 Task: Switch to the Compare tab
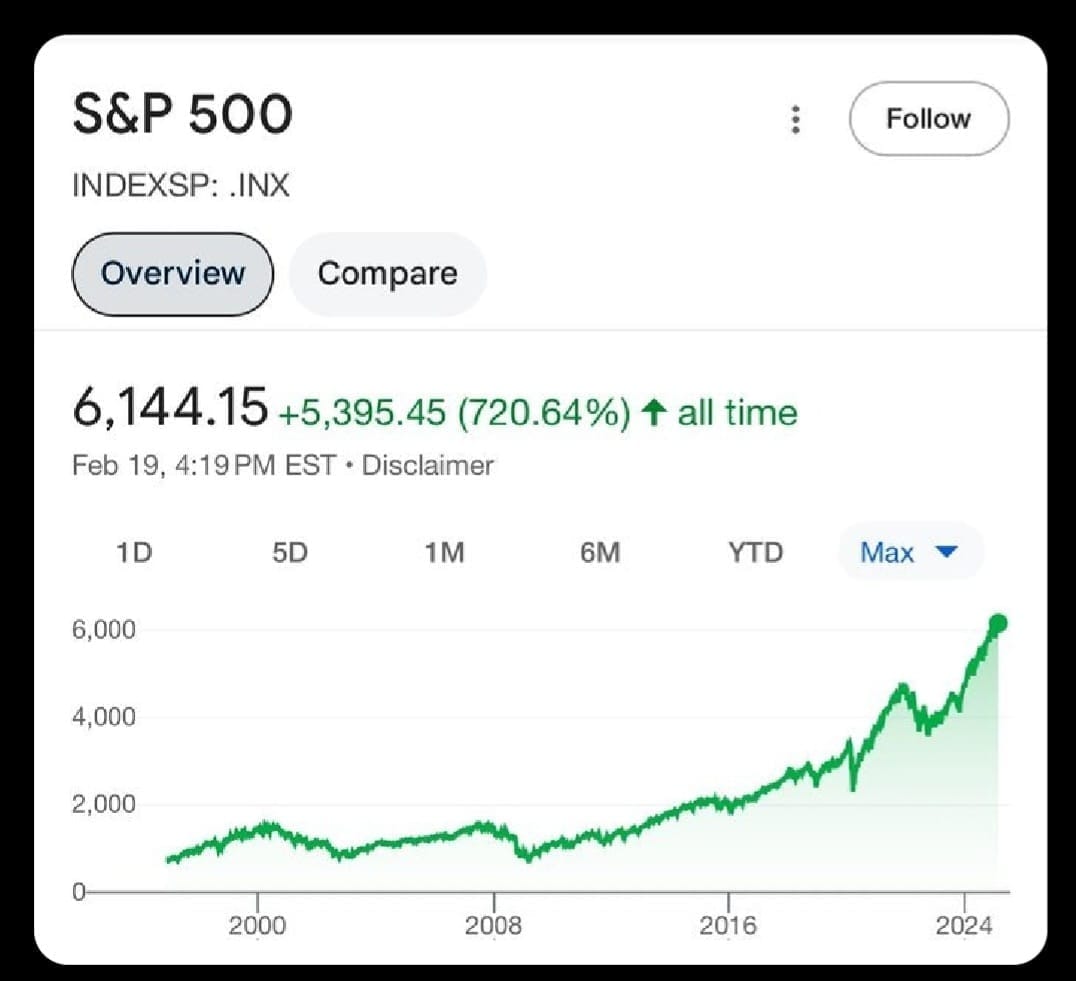(x=387, y=274)
